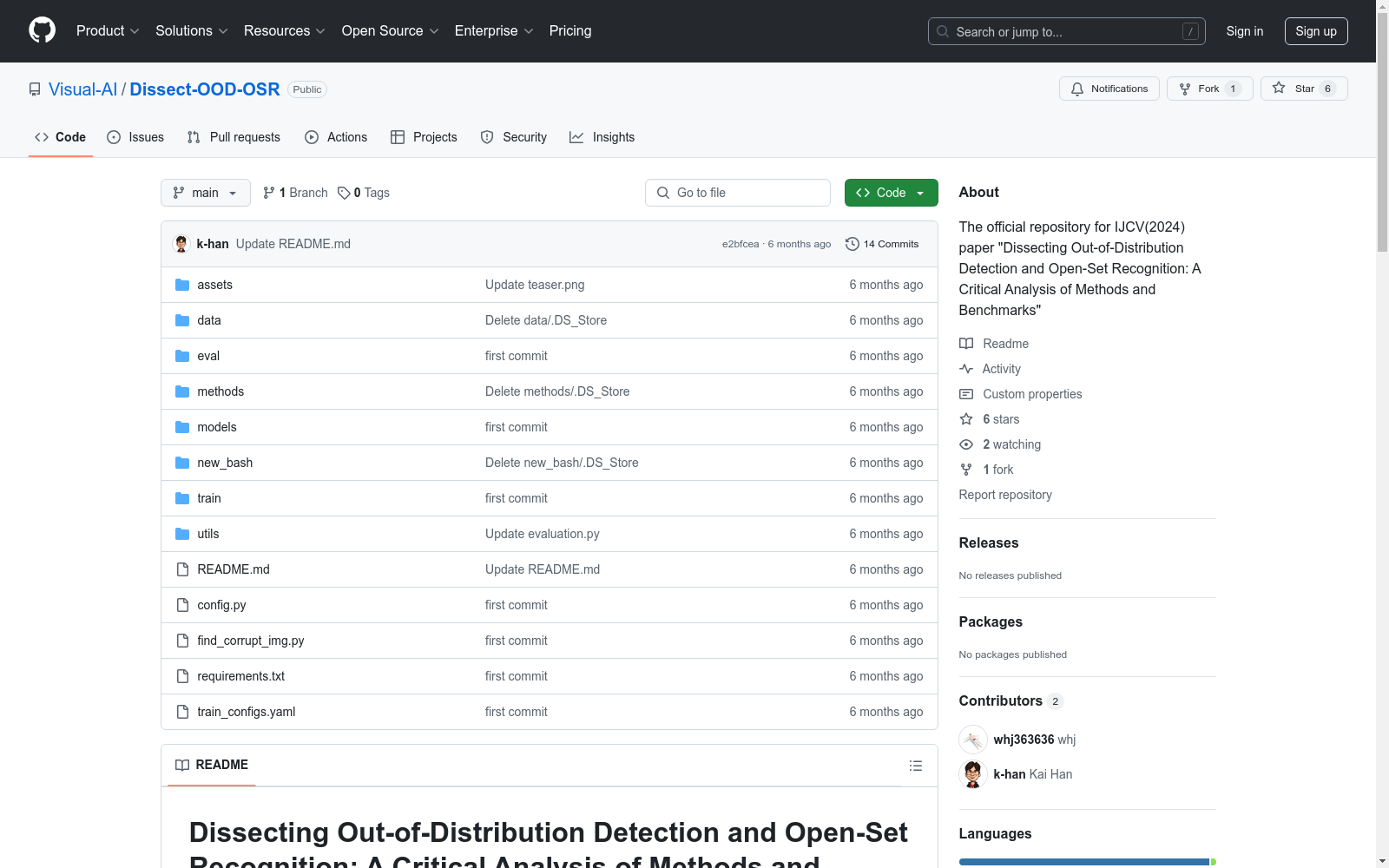Open the Packages heading link
This screenshot has width=1389, height=868.
click(991, 621)
